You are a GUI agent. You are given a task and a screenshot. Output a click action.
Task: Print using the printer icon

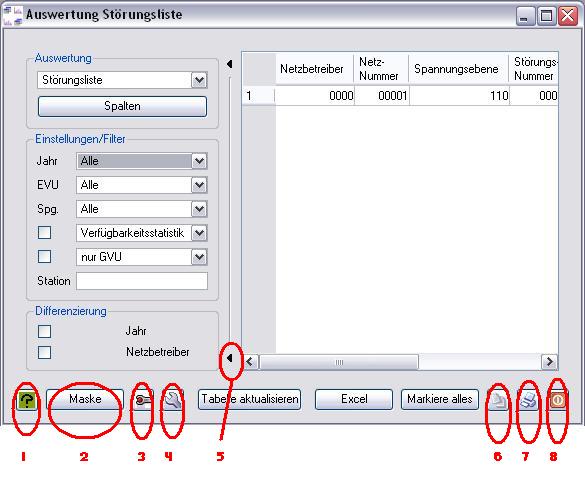pos(528,400)
